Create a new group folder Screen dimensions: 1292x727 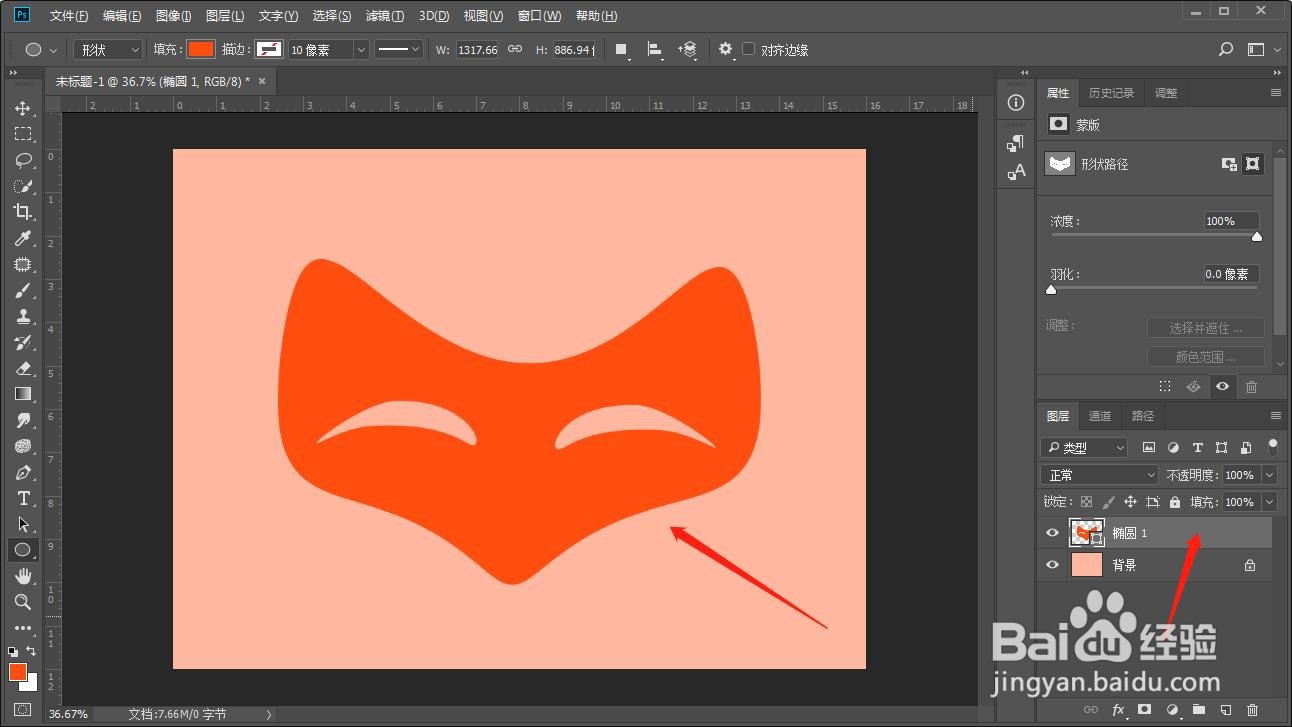tap(1198, 710)
